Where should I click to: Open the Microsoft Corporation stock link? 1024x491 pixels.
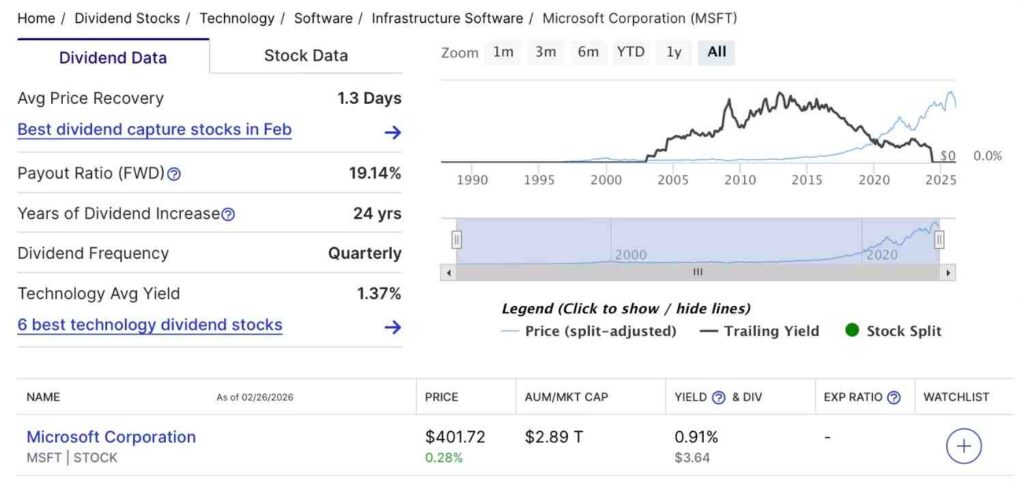point(111,437)
